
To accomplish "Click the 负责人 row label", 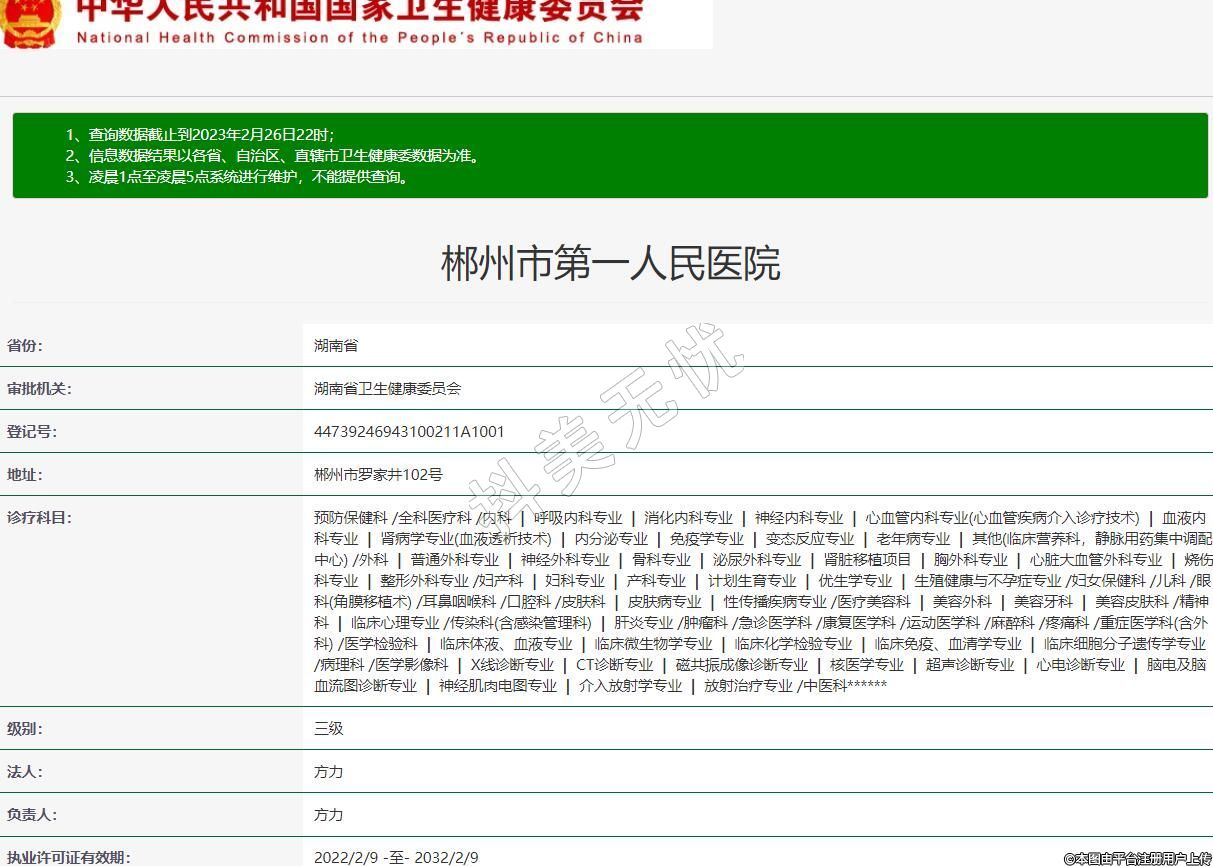I will click(x=32, y=815).
